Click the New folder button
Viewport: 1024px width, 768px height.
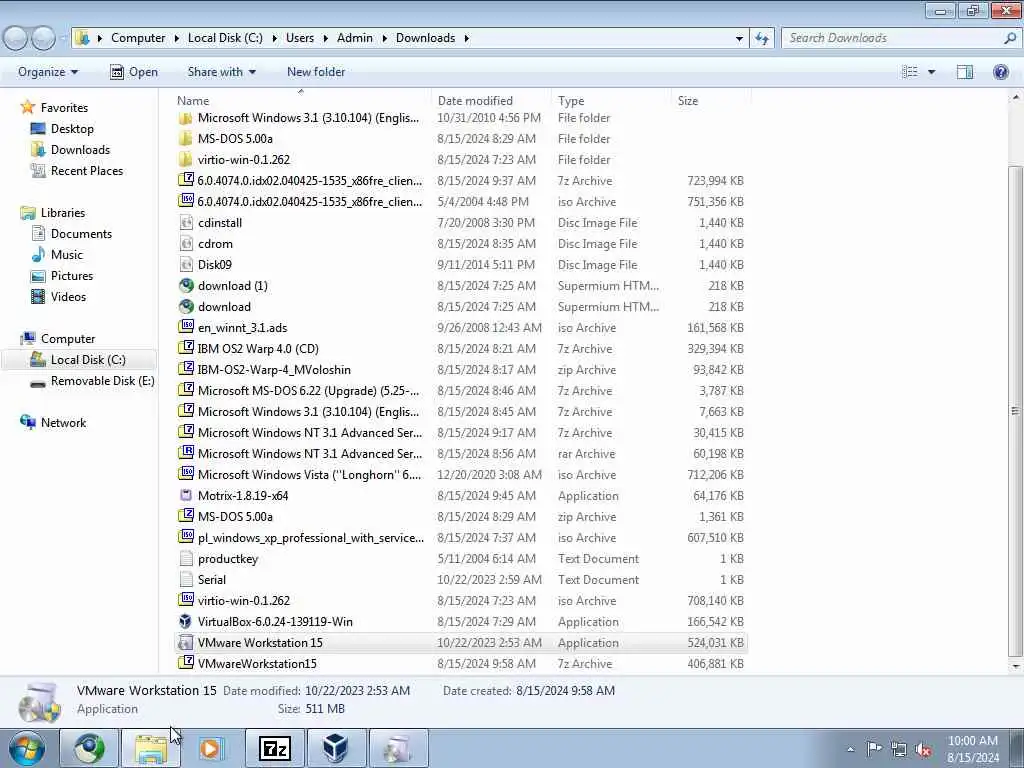point(316,72)
